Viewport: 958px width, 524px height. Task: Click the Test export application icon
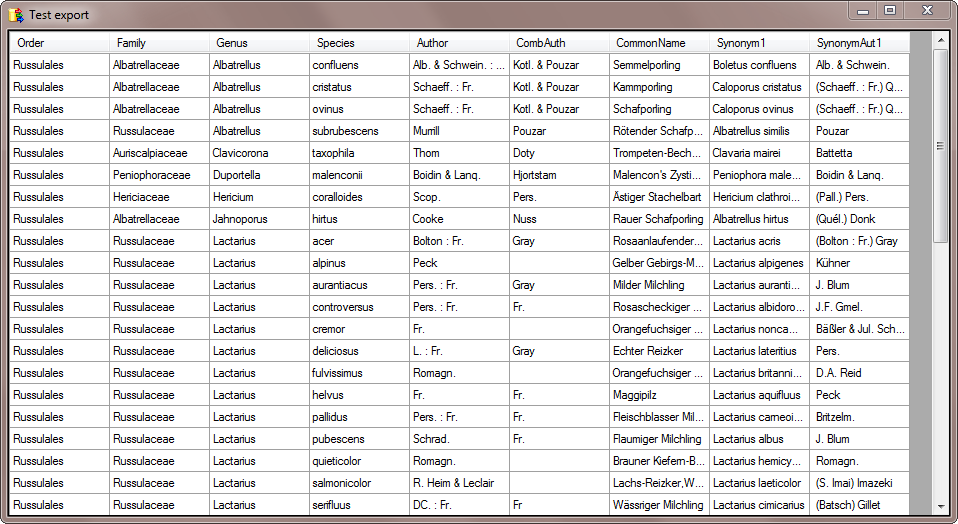[x=16, y=14]
